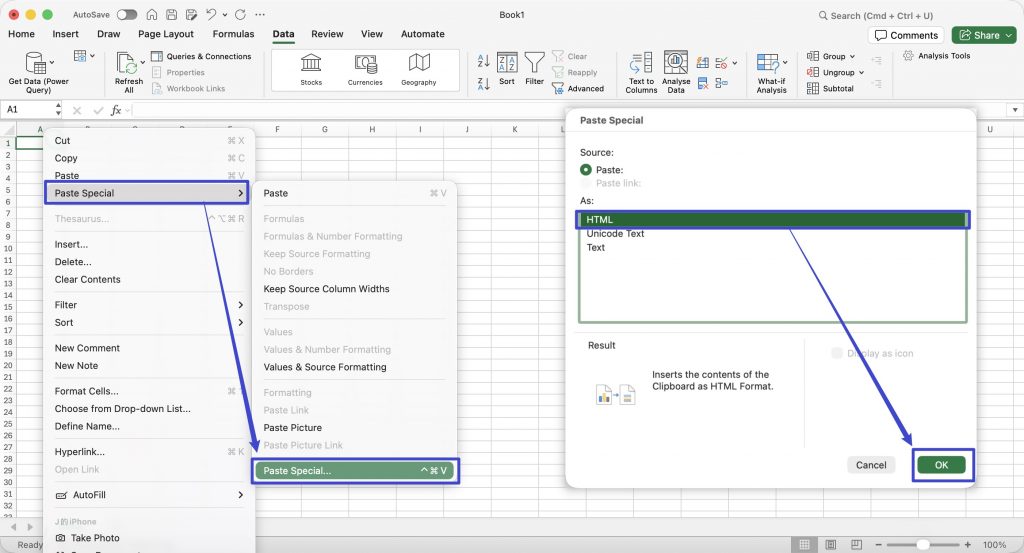Click the zoom out minus button
This screenshot has width=1024, height=553.
(x=878, y=545)
